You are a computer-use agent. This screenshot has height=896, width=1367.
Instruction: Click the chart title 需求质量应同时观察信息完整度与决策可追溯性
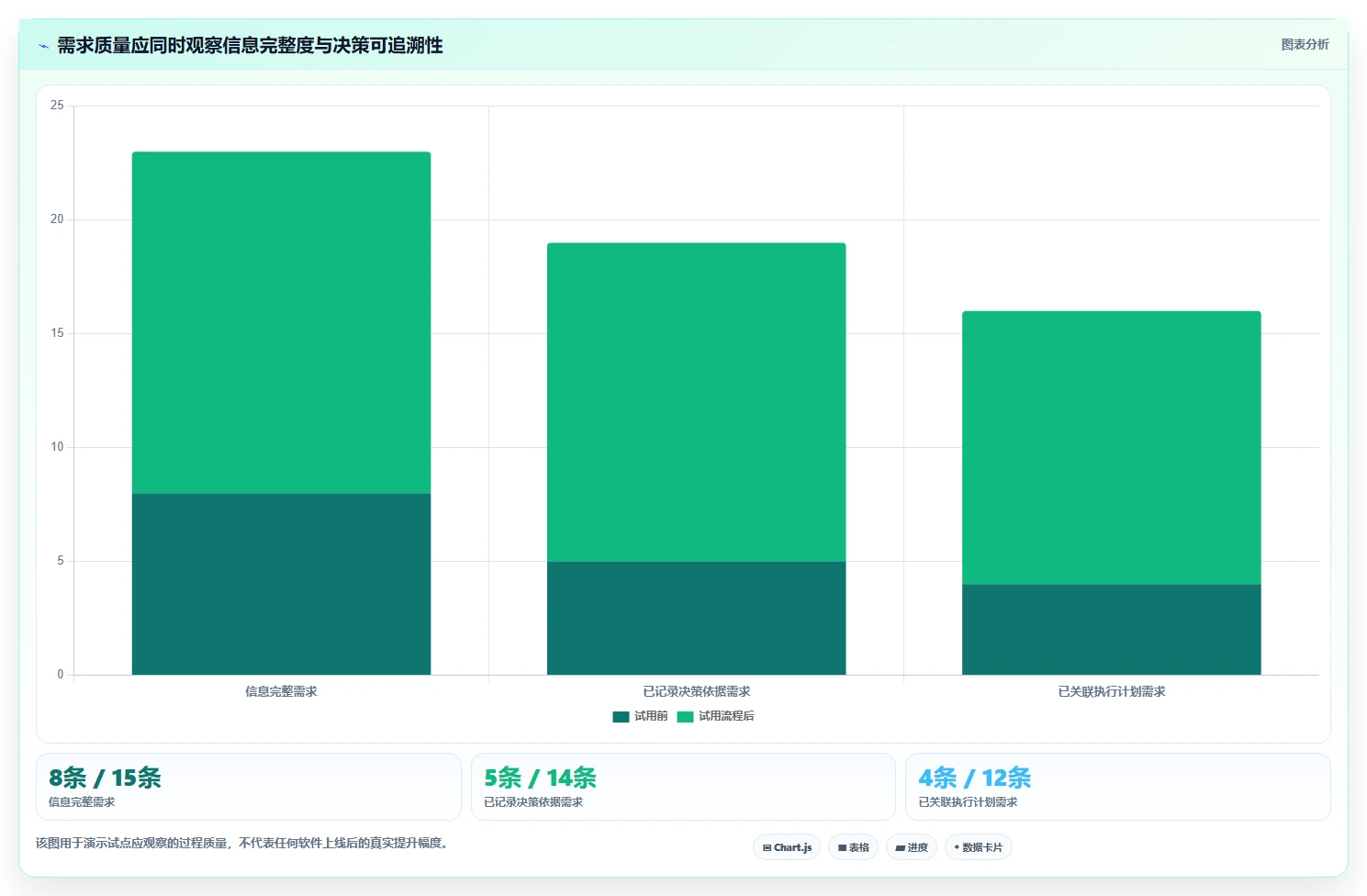point(250,45)
